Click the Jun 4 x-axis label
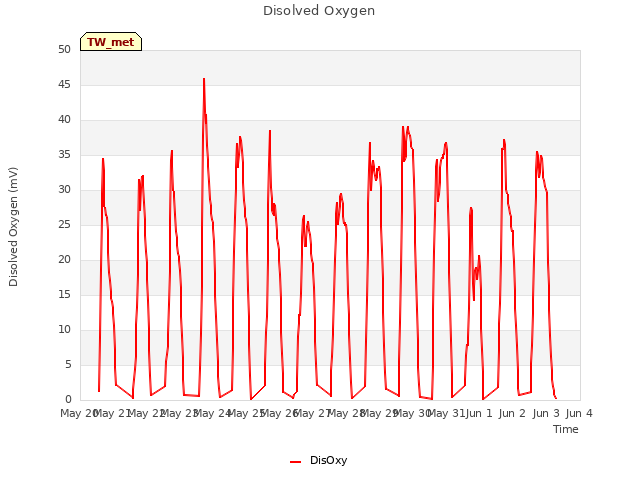 click(579, 413)
